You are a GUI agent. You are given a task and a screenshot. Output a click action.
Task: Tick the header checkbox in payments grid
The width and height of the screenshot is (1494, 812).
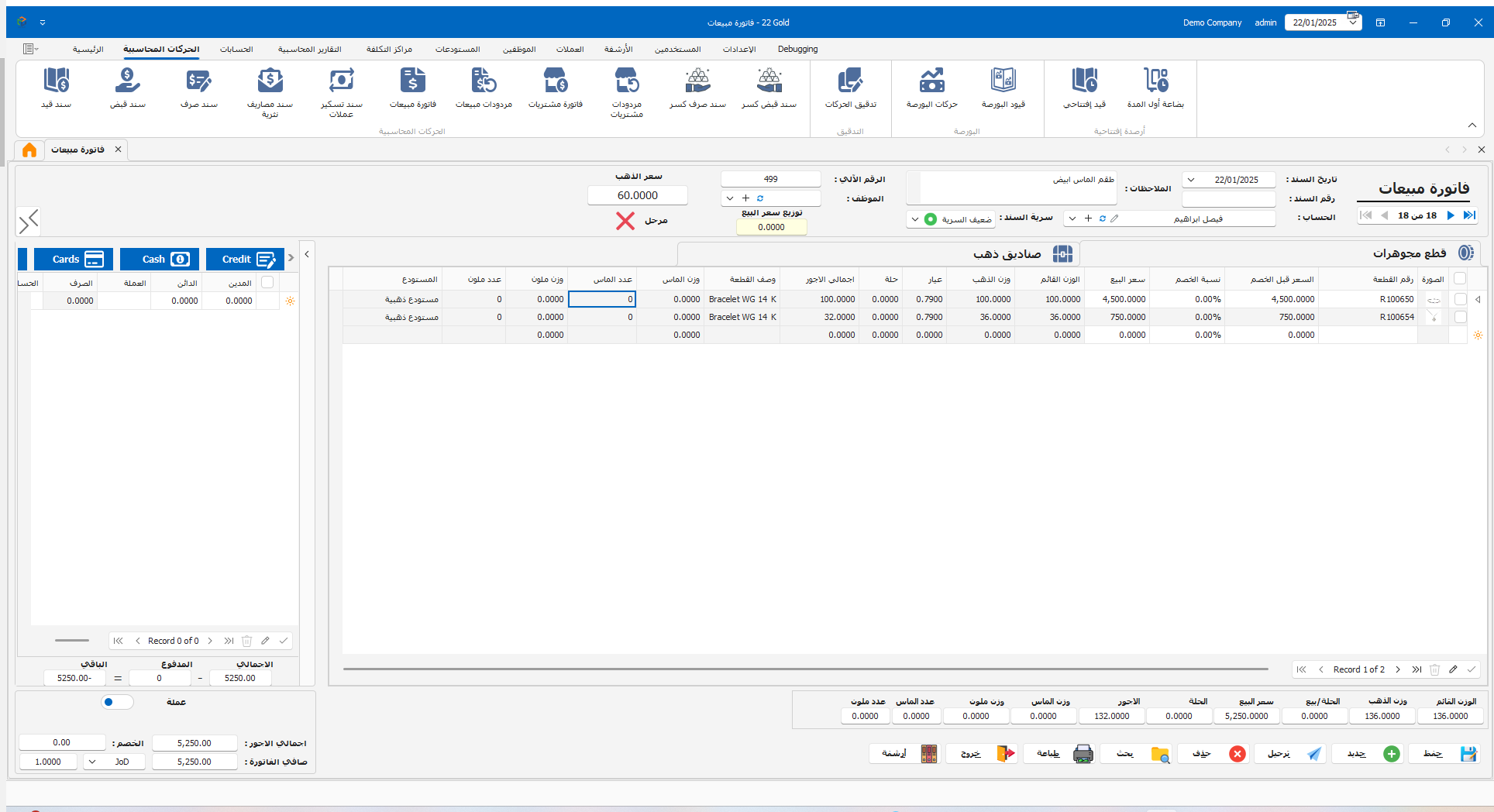267,283
